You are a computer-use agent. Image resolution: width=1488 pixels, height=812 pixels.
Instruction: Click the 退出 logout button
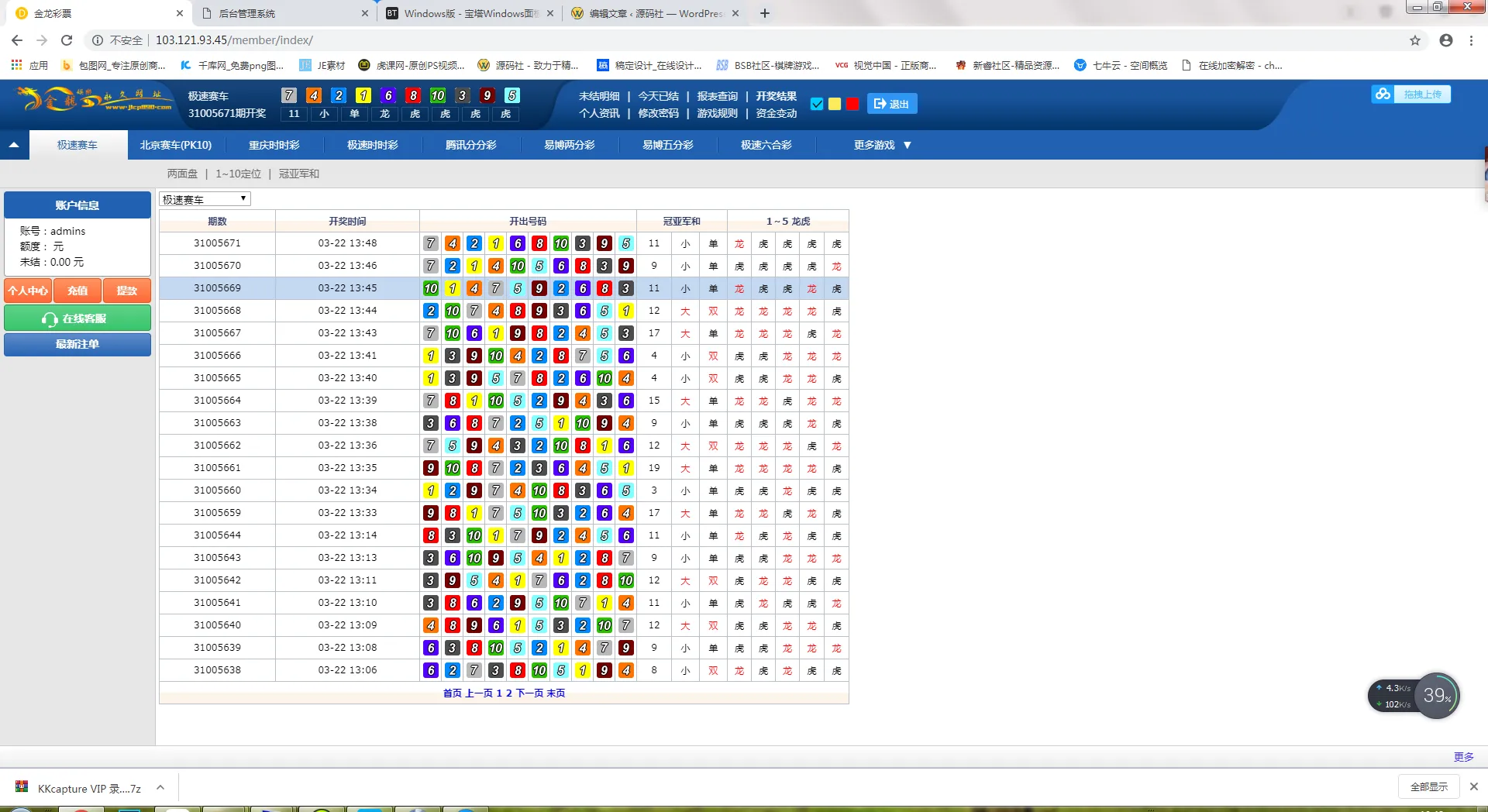point(892,104)
